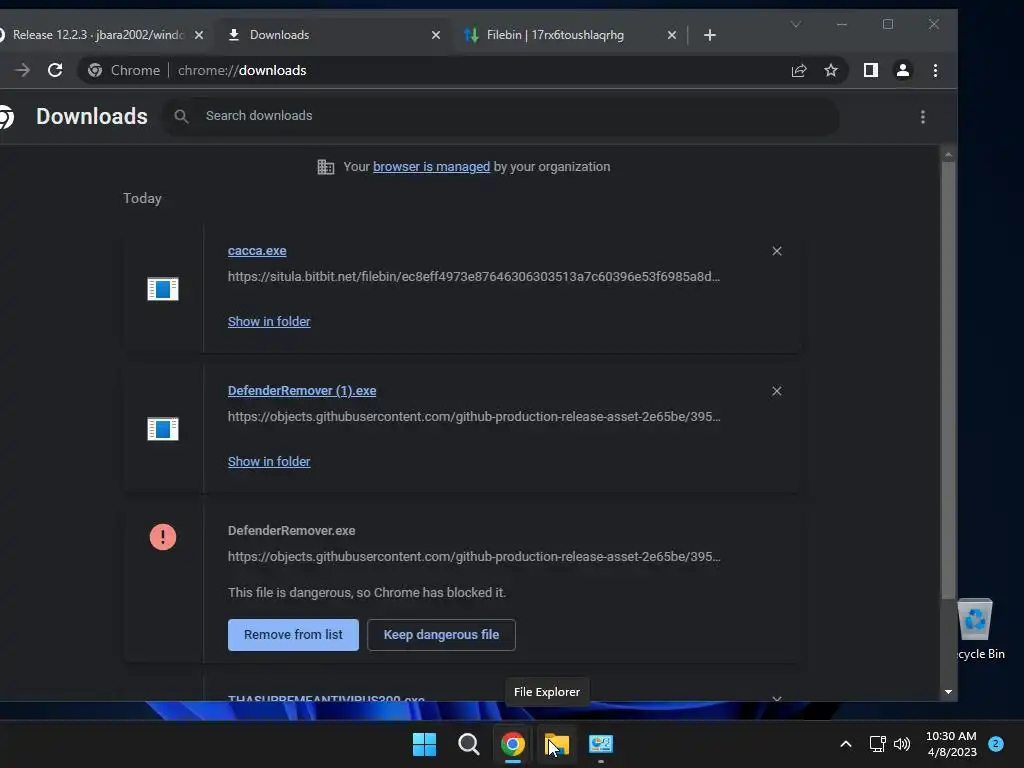1024x768 pixels.
Task: Remove cacca.exe from list with X
Action: [776, 251]
